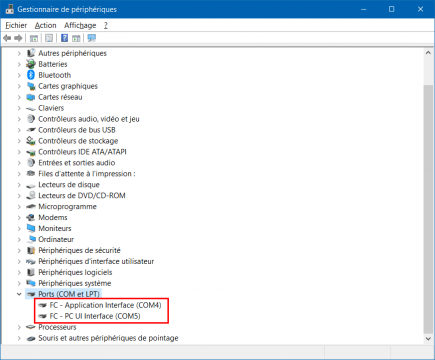435x360 pixels.
Task: Expand the Contrôleurs de bus USB node
Action: click(19, 130)
